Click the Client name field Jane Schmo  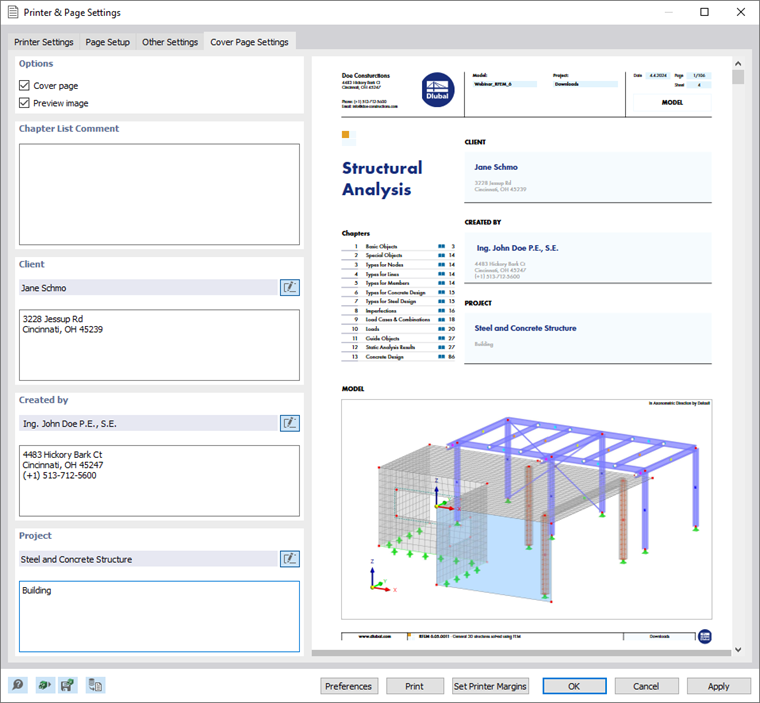[148, 288]
